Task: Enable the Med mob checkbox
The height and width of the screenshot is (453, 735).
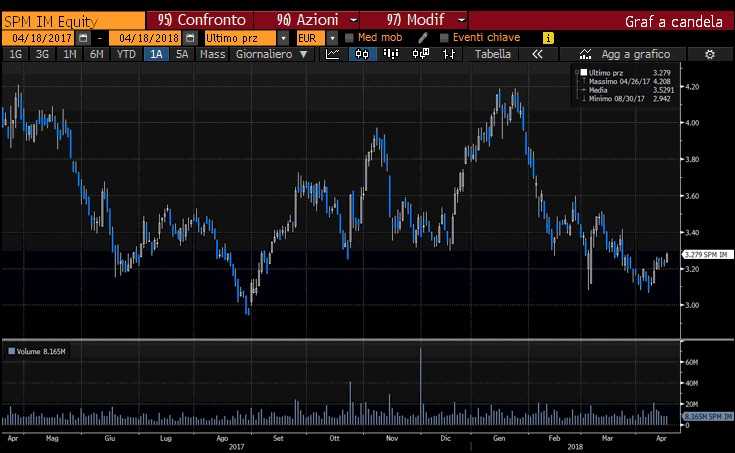Action: coord(349,37)
